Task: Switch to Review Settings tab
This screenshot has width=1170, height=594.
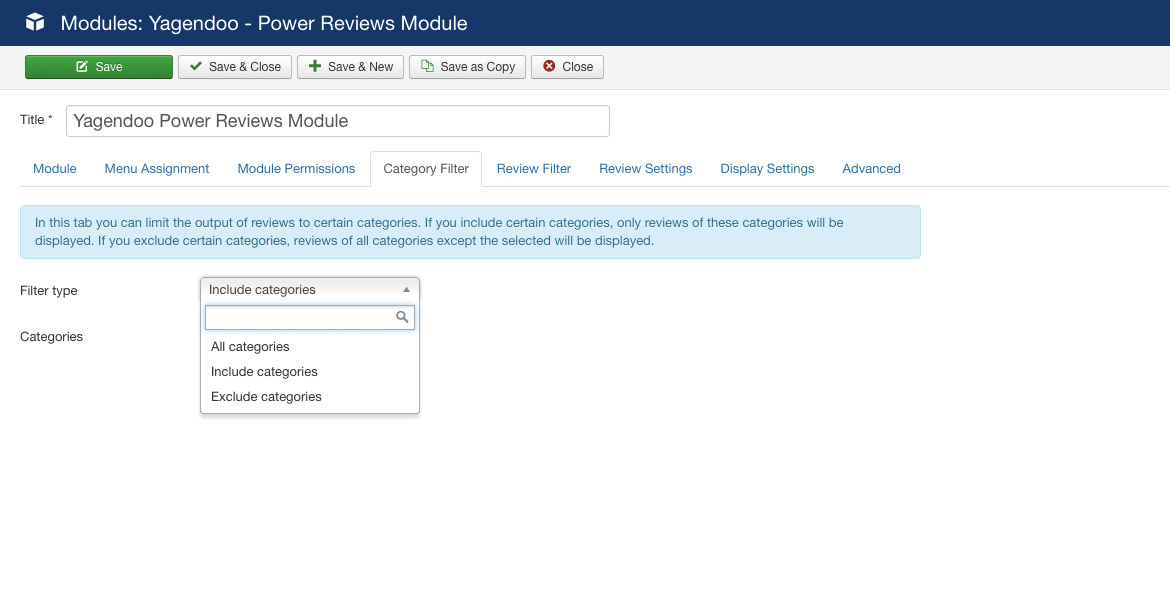Action: pos(646,169)
